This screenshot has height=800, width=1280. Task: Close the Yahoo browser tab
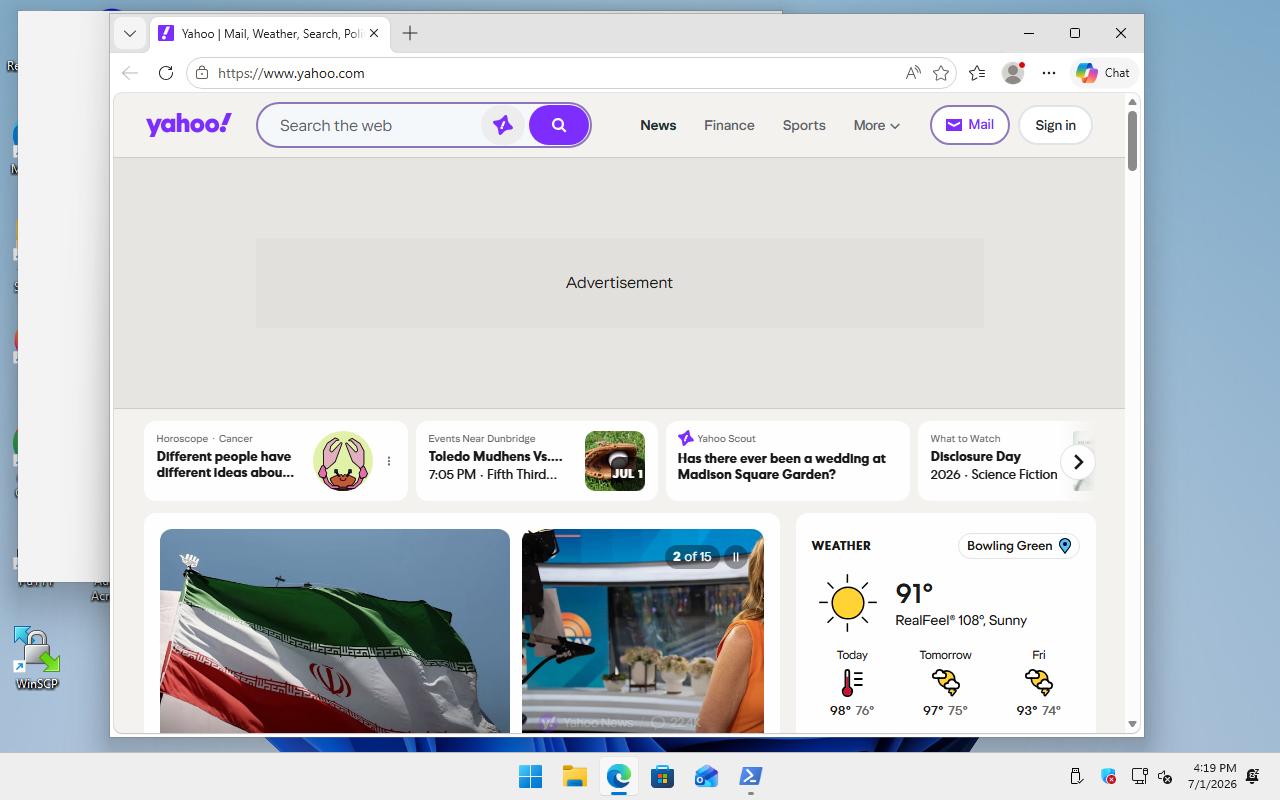point(374,33)
